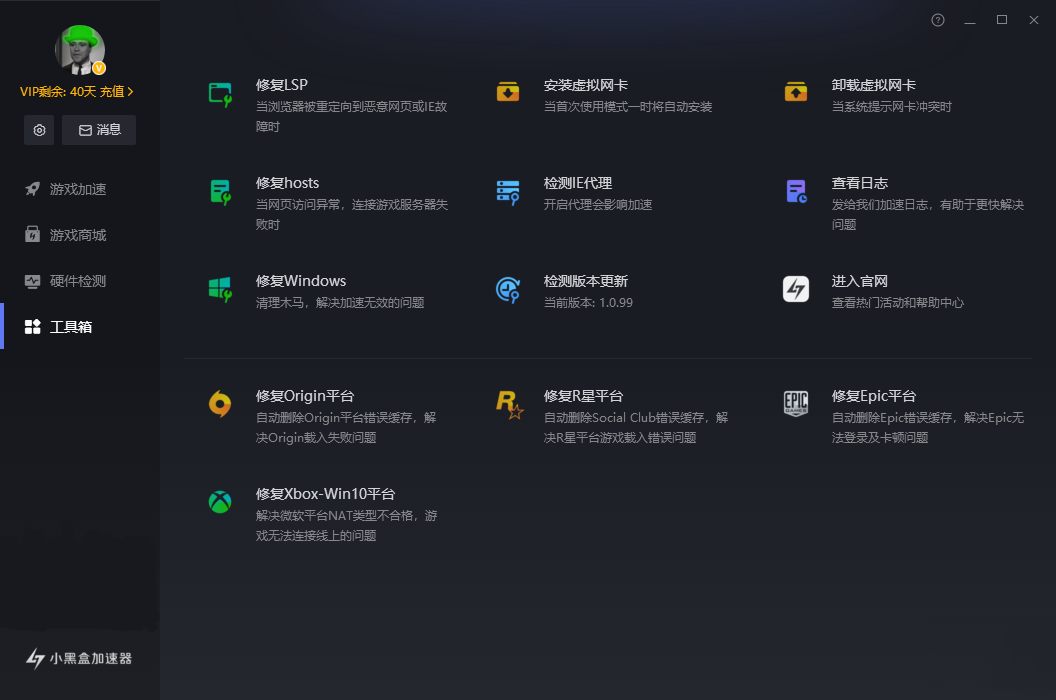Click the 修复LSP tool icon
This screenshot has height=700, width=1056.
(x=220, y=94)
